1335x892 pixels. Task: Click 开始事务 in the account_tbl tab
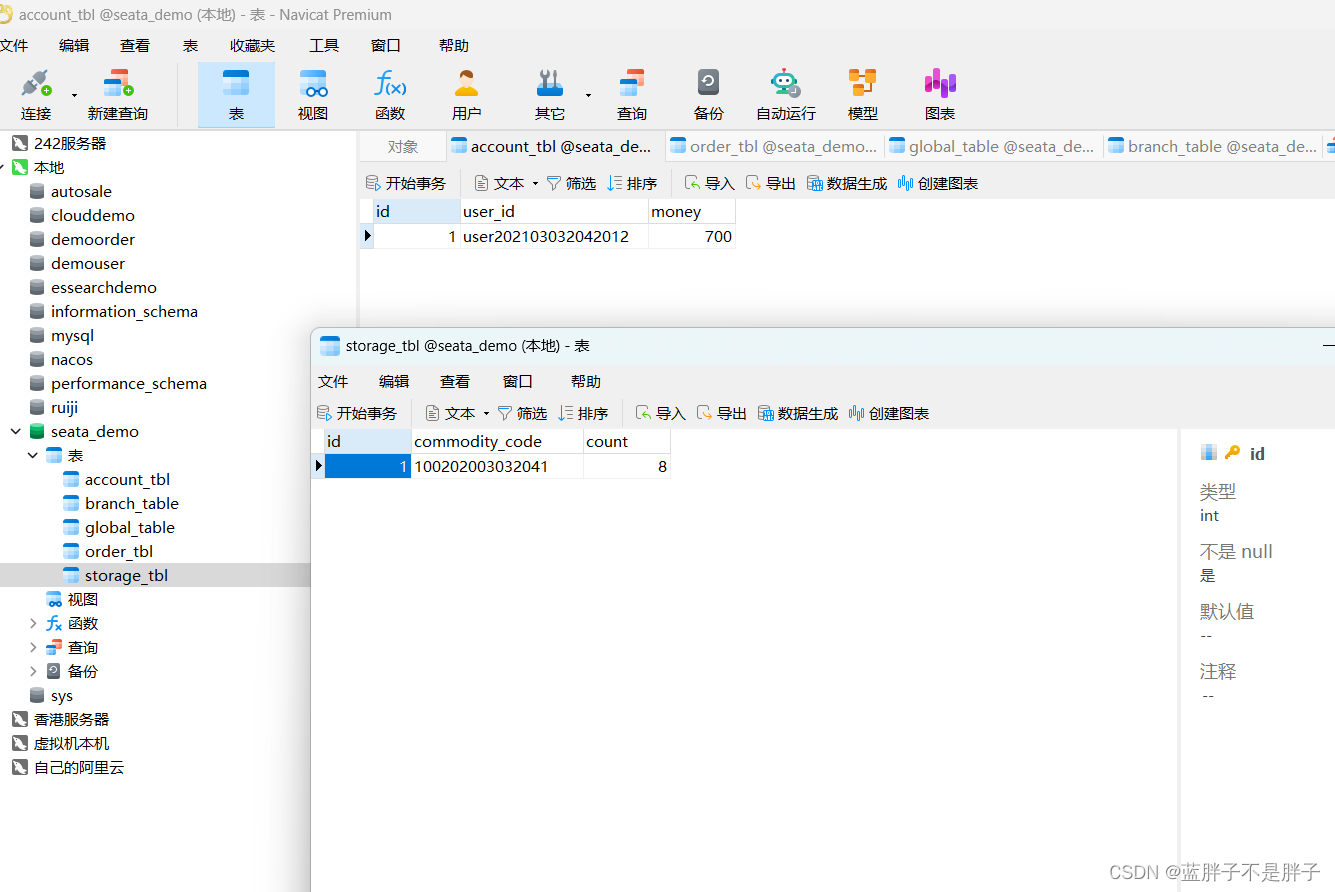coord(406,183)
